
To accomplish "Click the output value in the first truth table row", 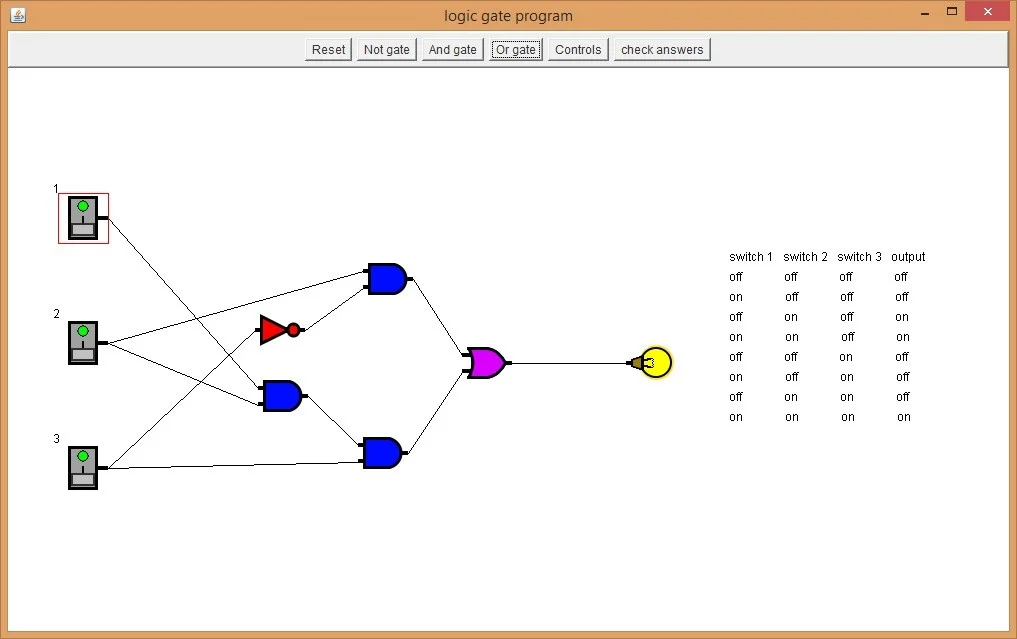I will click(901, 277).
